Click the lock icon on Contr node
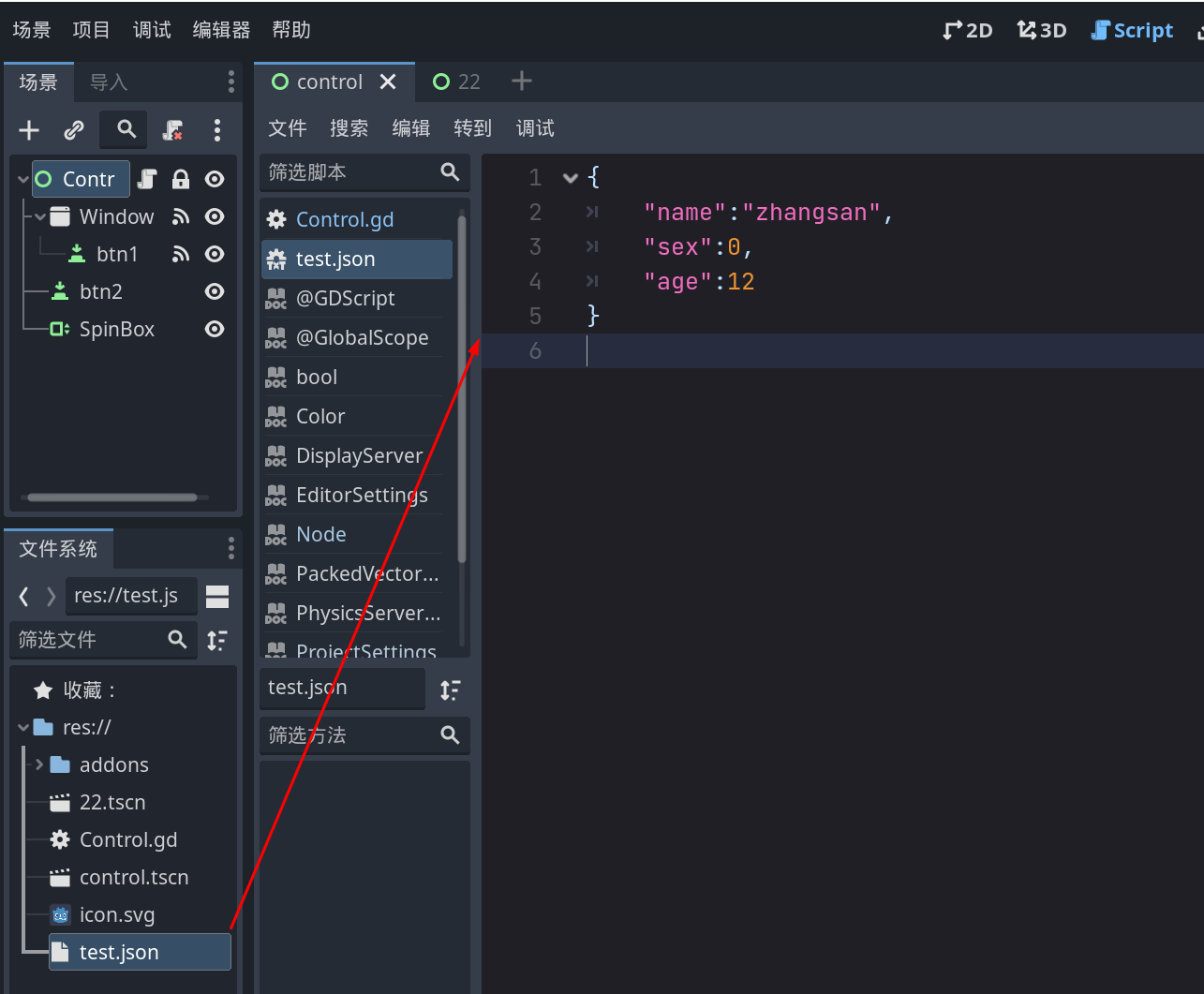 click(x=181, y=179)
